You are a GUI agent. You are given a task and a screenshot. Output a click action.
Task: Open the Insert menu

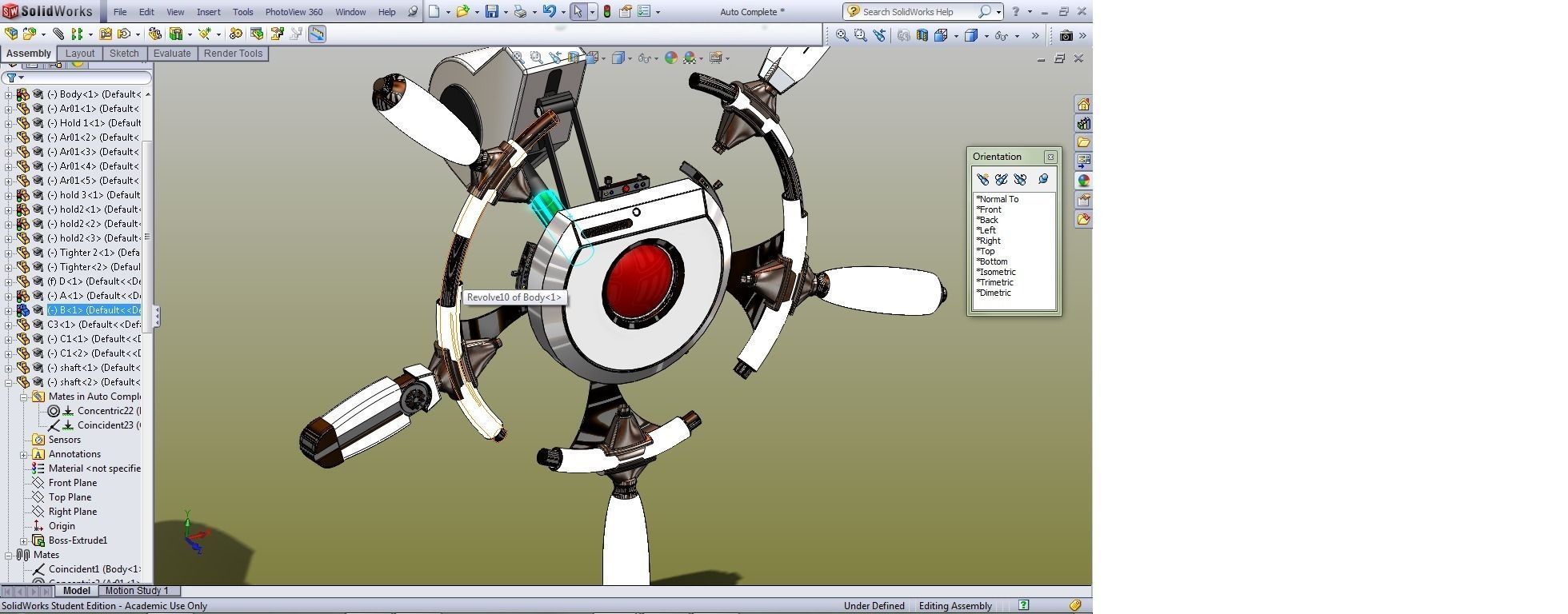pyautogui.click(x=208, y=12)
